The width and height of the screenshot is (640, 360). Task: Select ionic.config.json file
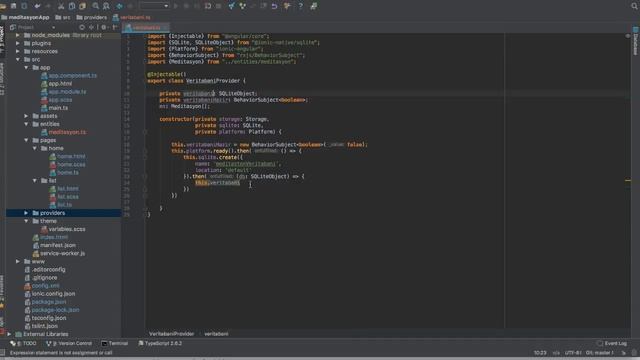click(49, 294)
